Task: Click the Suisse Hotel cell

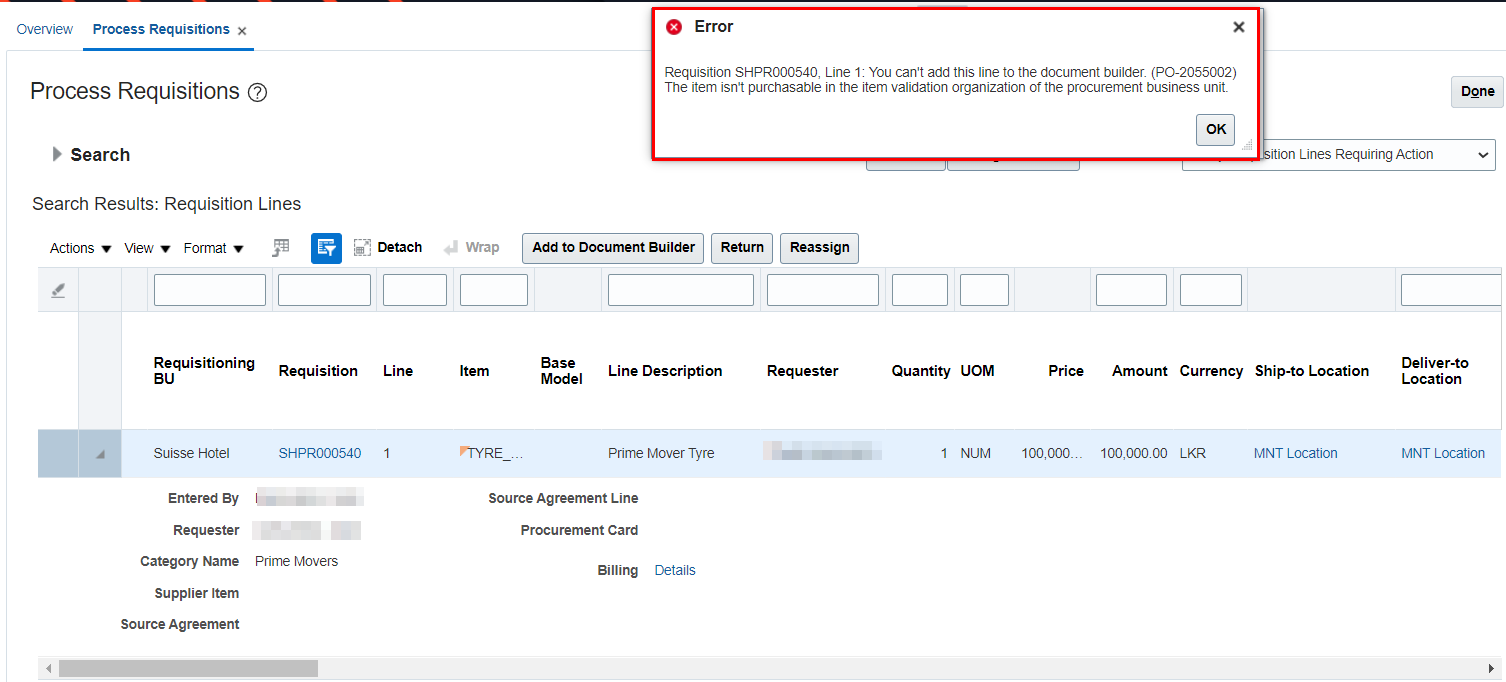Action: (x=192, y=453)
